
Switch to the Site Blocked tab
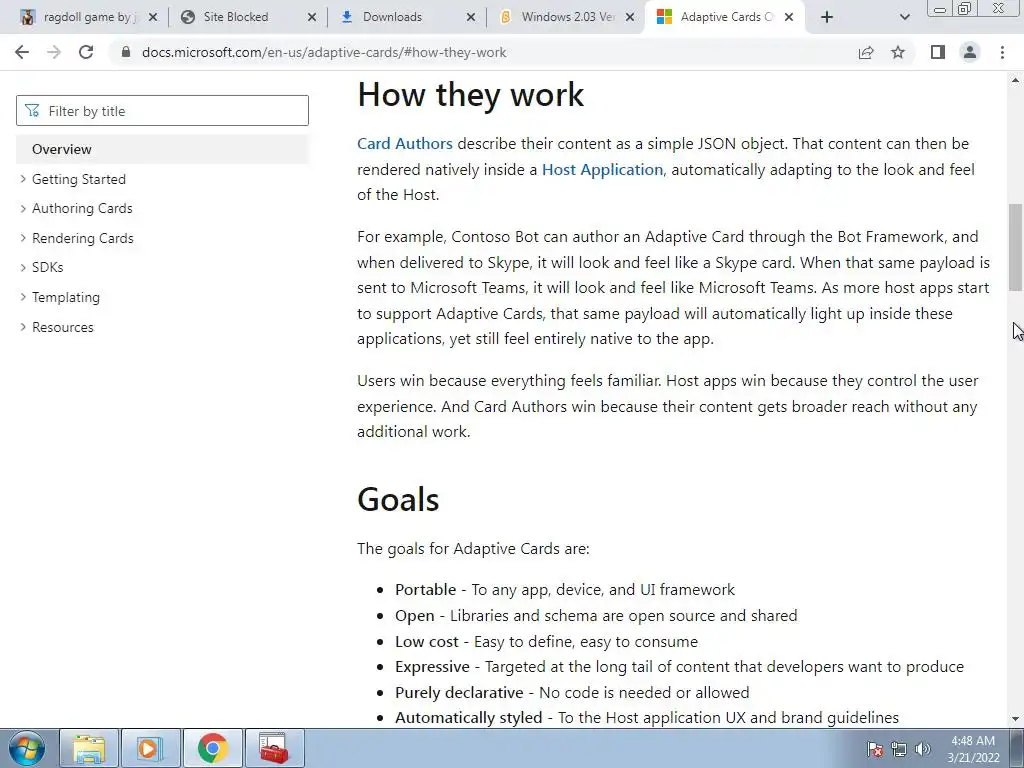pos(246,17)
